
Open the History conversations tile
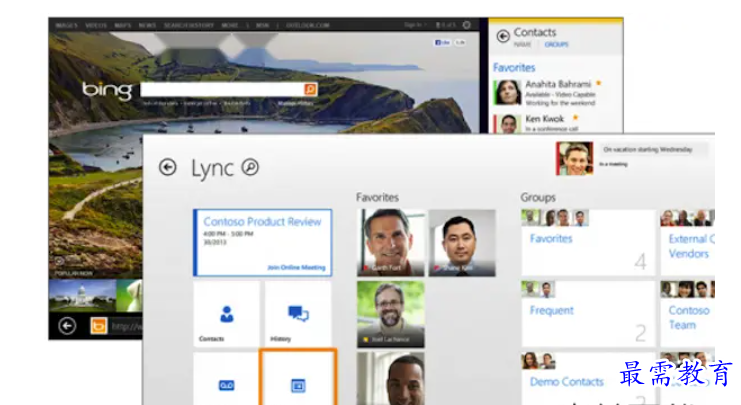click(x=298, y=314)
